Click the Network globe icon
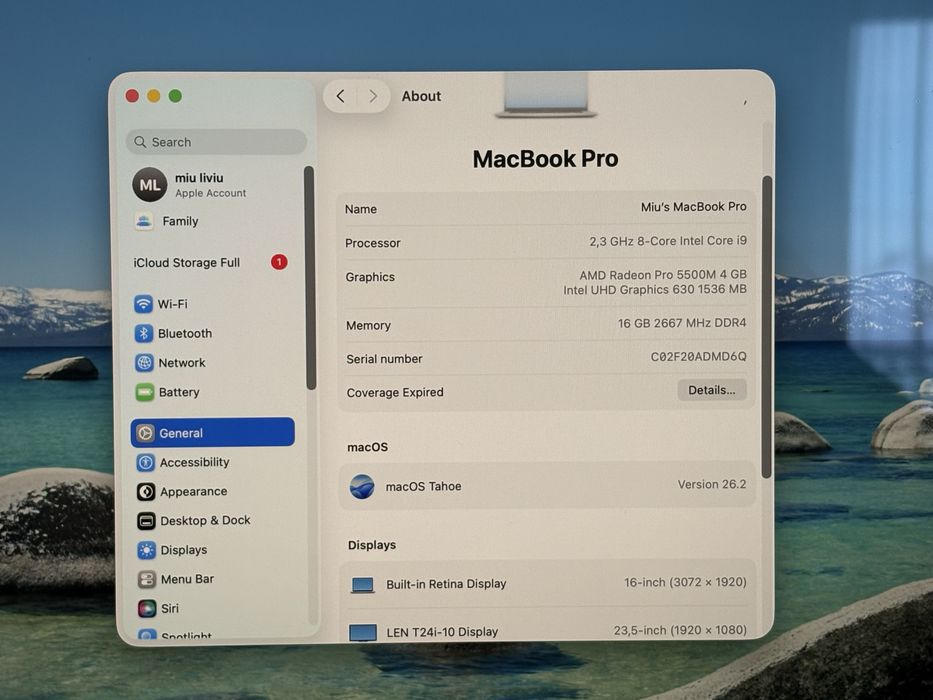This screenshot has height=700, width=933. coord(144,362)
